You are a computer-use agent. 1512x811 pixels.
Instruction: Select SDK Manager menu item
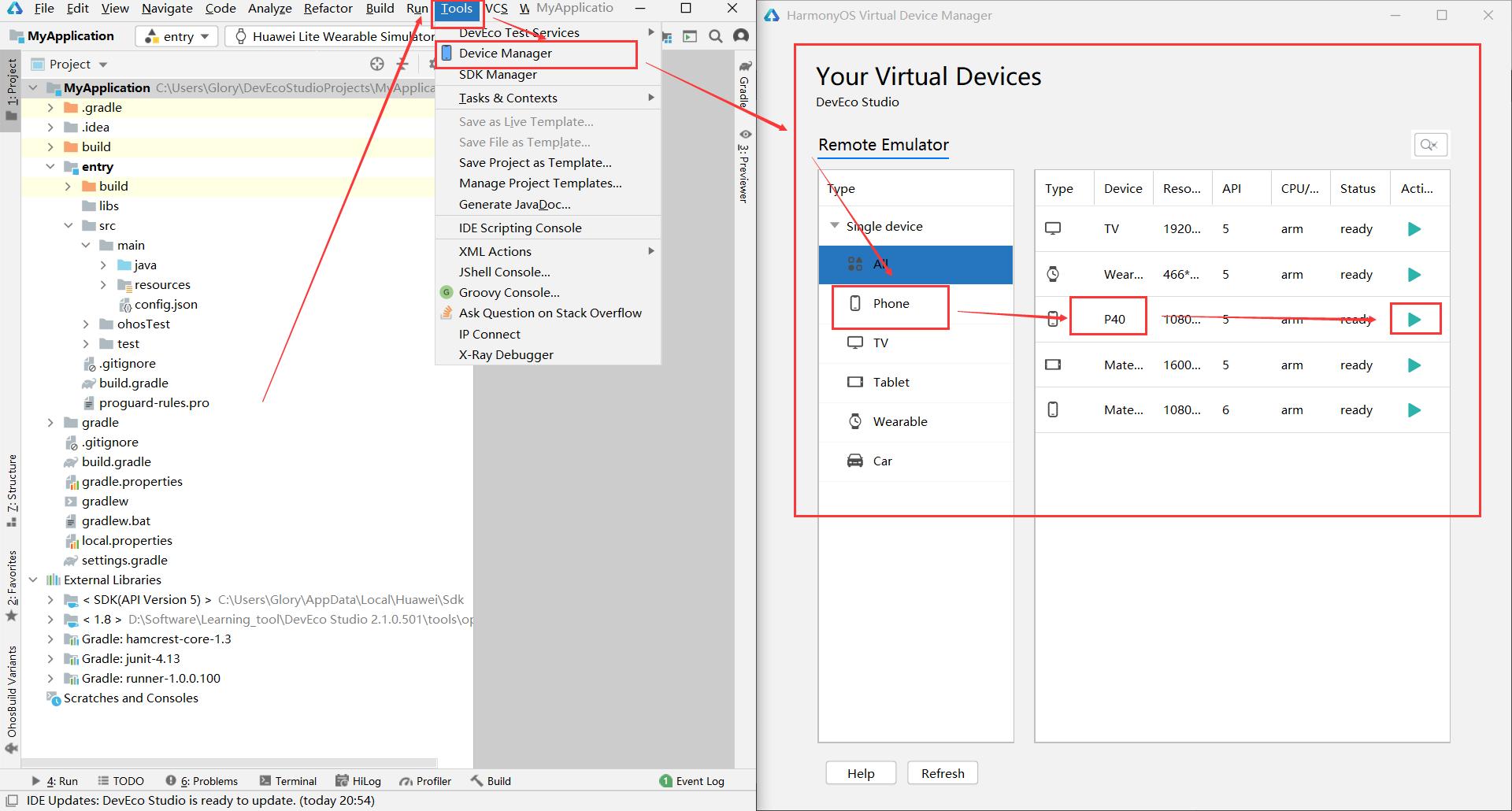[x=548, y=75]
